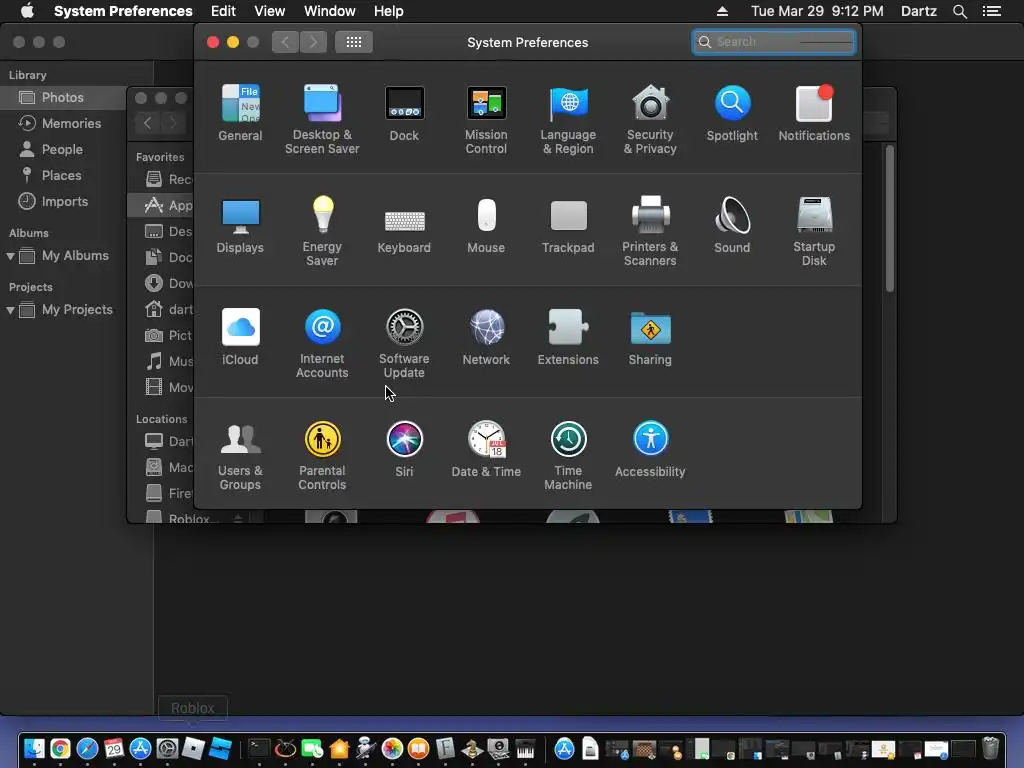Open Notifications preferences

814,113
